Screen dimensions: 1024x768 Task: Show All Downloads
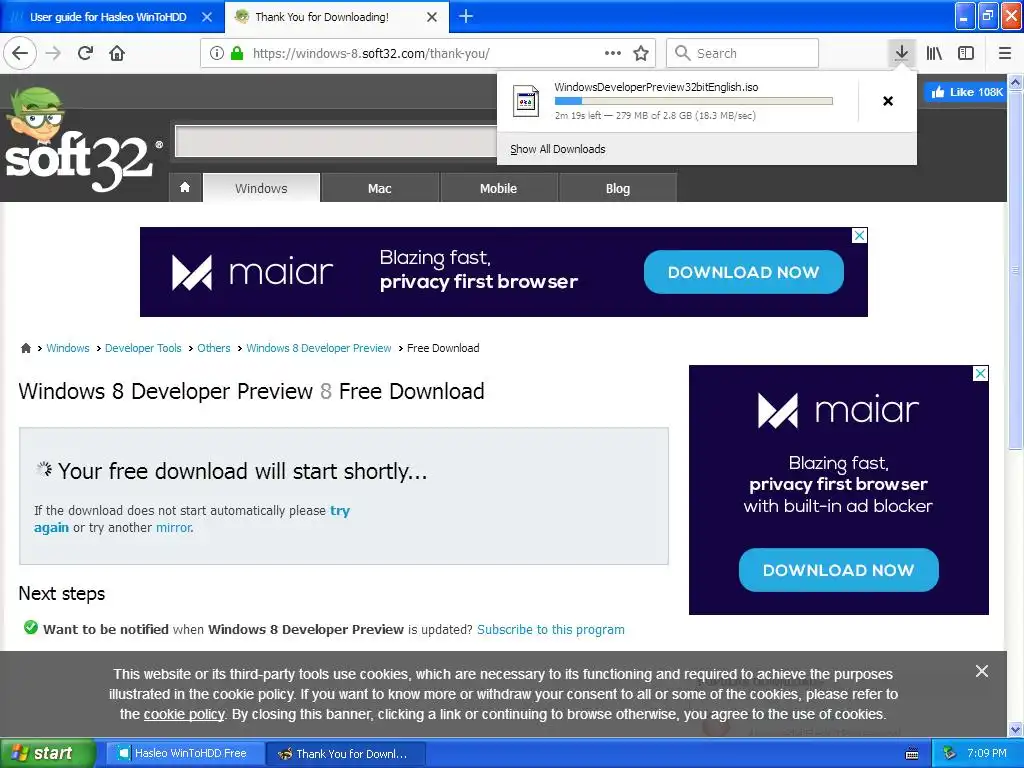click(558, 149)
